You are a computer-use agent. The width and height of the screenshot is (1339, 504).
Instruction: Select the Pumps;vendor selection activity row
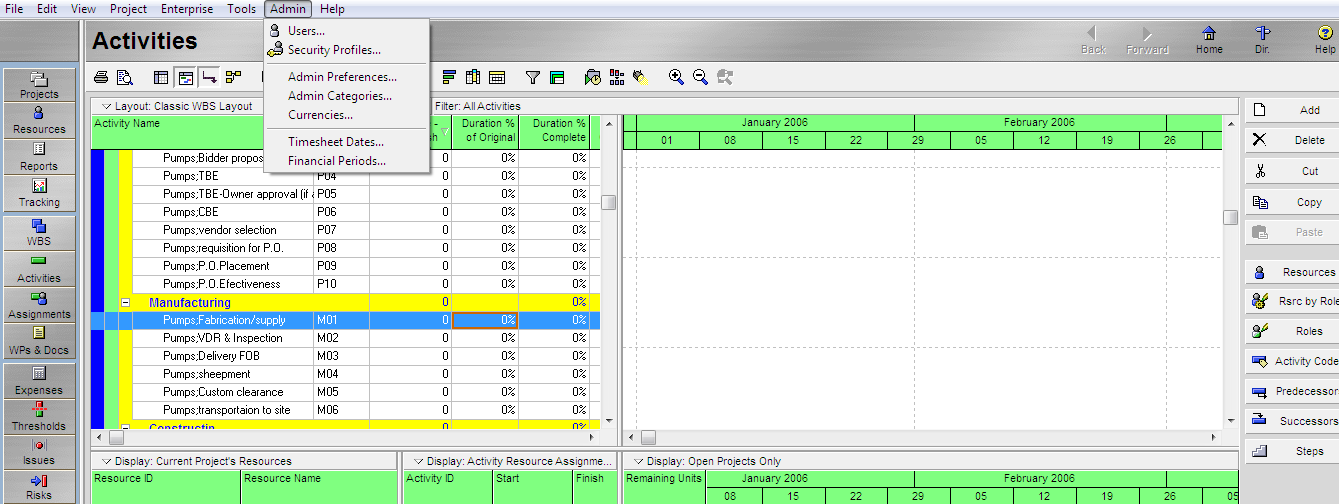tap(345, 230)
